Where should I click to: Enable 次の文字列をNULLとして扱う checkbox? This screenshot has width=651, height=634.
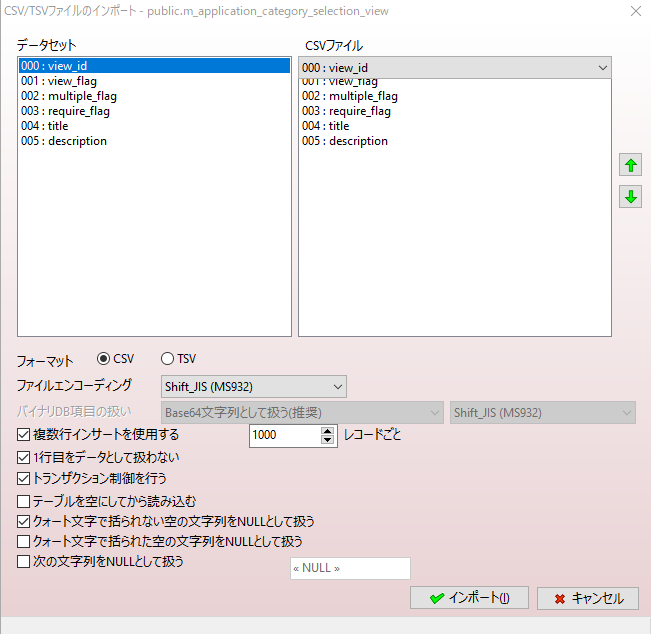point(24,562)
